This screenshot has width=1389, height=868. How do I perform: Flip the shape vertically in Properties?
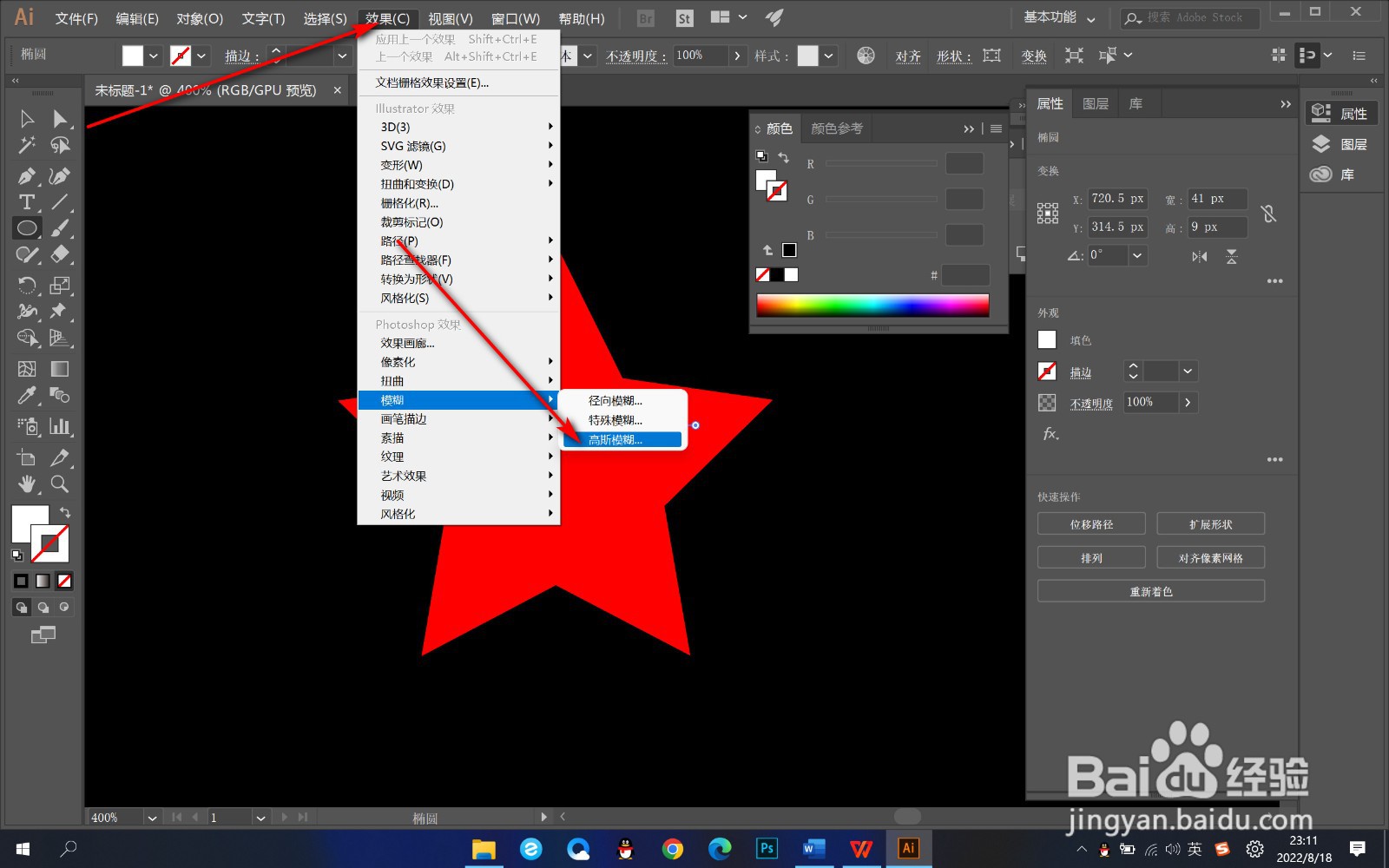pyautogui.click(x=1232, y=257)
